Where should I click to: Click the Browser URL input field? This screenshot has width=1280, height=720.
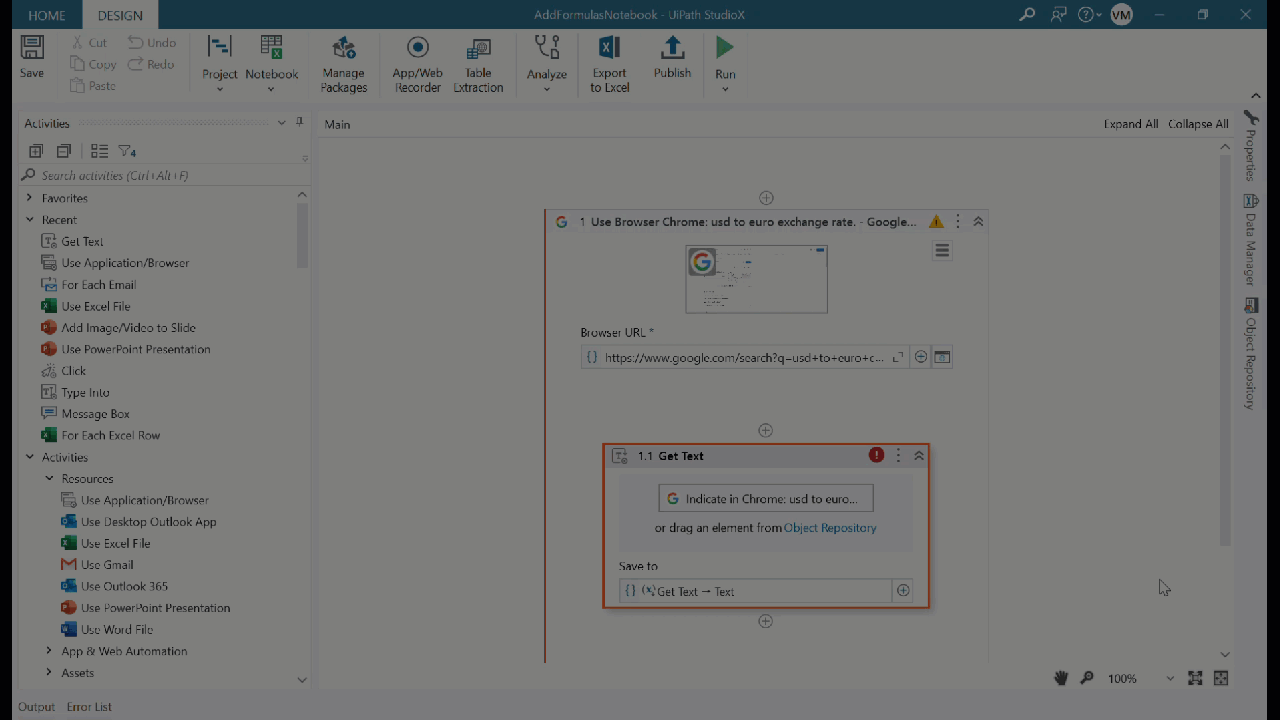click(745, 357)
